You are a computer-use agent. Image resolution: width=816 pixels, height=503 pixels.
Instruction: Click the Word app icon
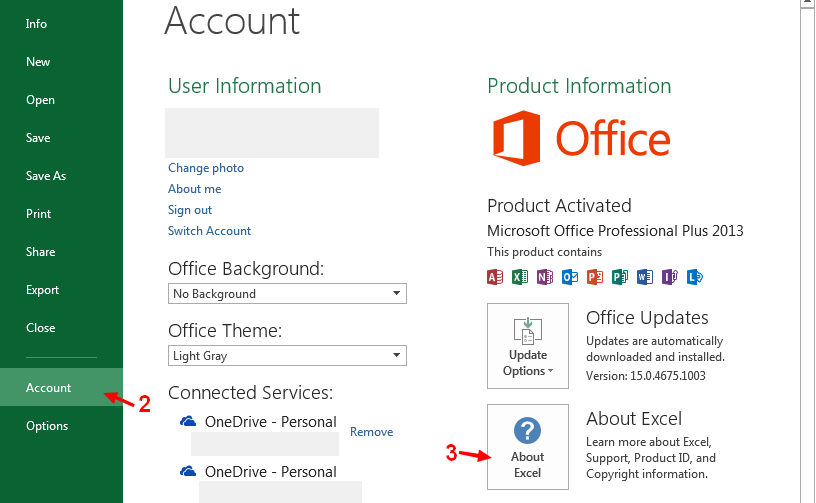tap(645, 277)
